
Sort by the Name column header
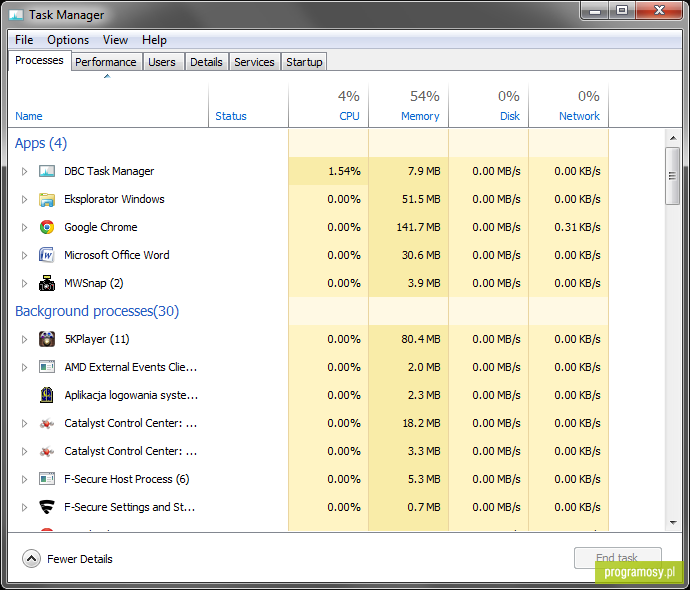(x=29, y=116)
